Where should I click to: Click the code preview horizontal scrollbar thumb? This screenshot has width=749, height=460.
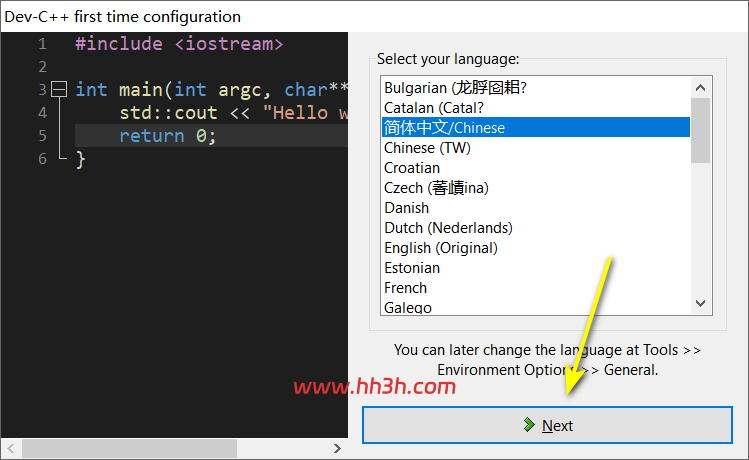coord(129,448)
